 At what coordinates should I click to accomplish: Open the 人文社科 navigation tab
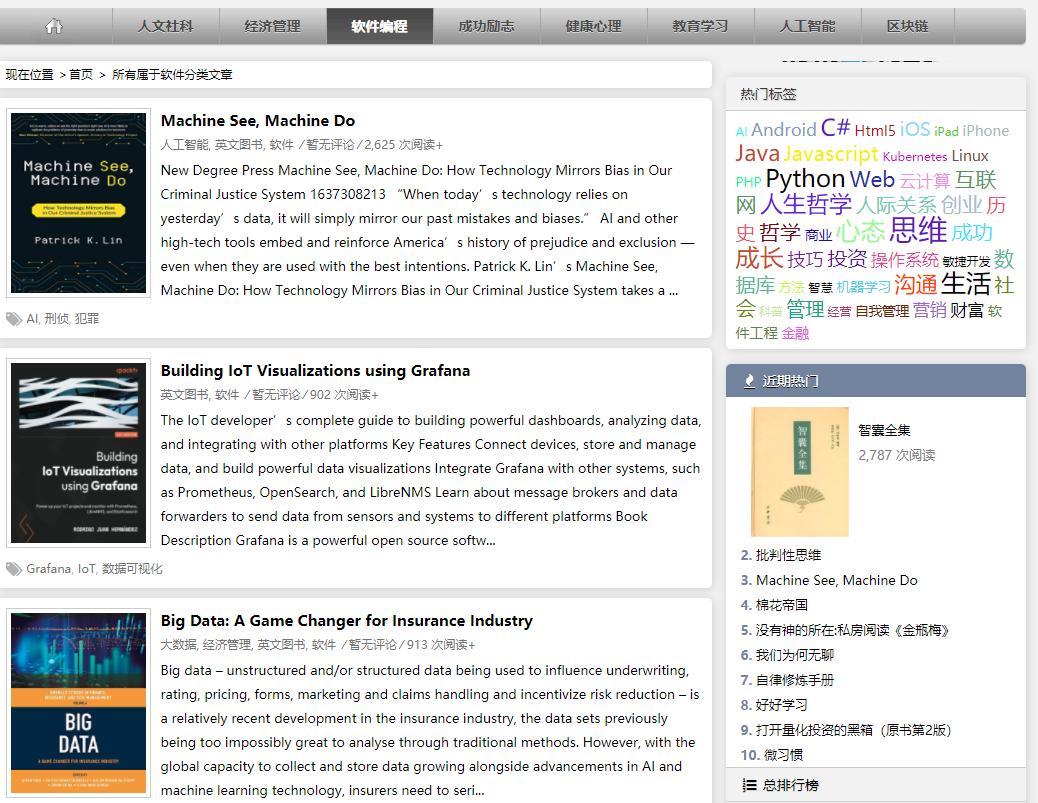[x=165, y=26]
